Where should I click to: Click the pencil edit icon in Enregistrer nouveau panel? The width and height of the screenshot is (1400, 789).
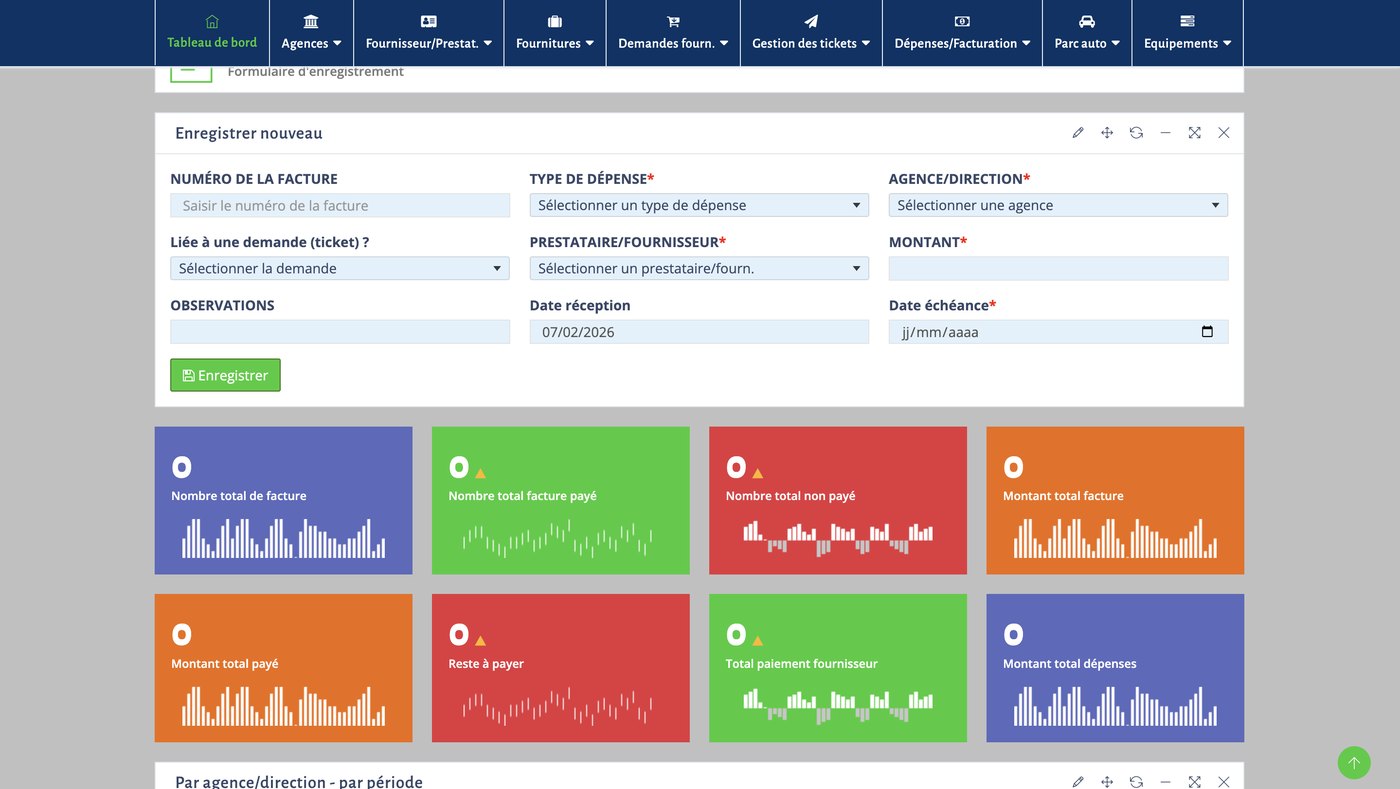pyautogui.click(x=1078, y=133)
